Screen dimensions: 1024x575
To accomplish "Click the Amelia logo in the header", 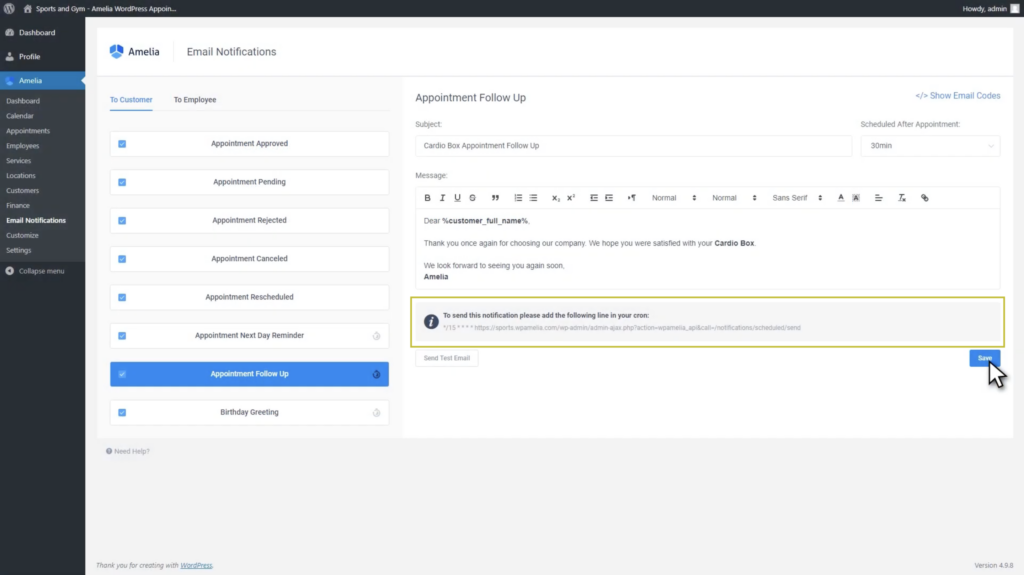I will [135, 52].
